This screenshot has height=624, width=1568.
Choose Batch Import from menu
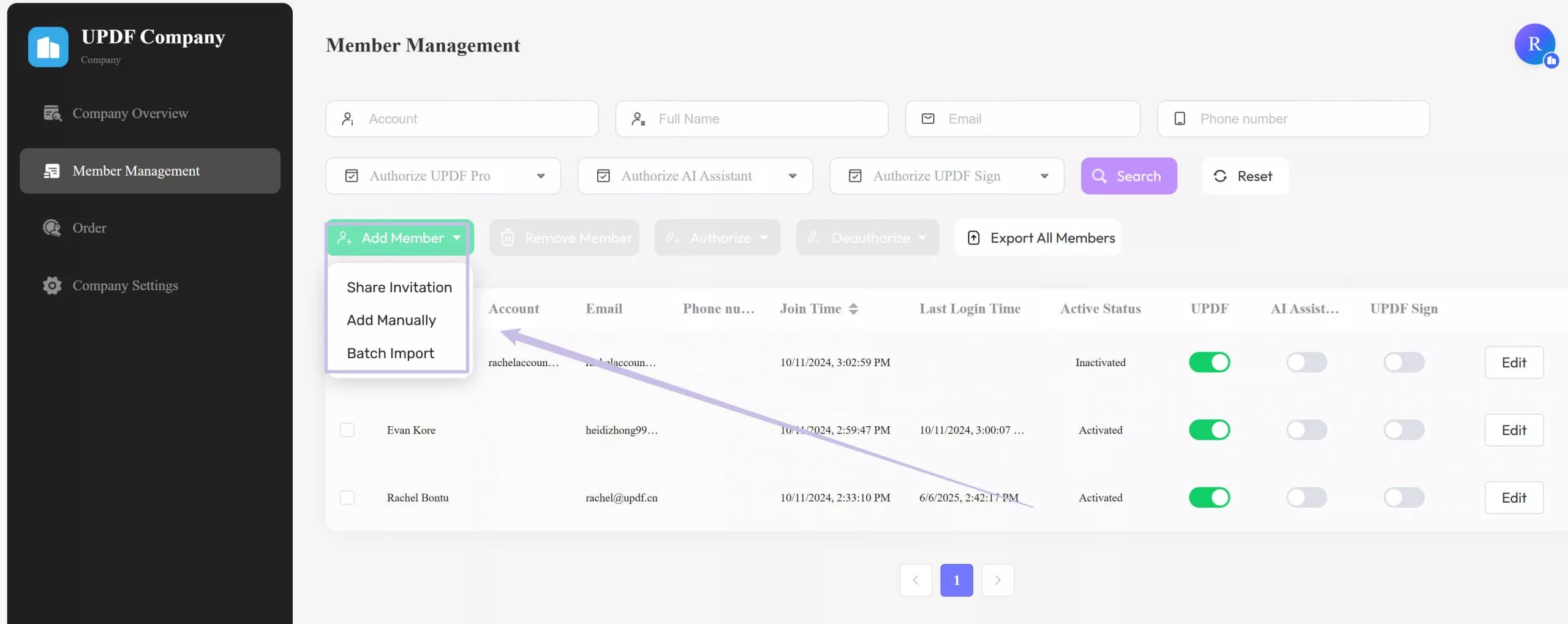click(390, 353)
